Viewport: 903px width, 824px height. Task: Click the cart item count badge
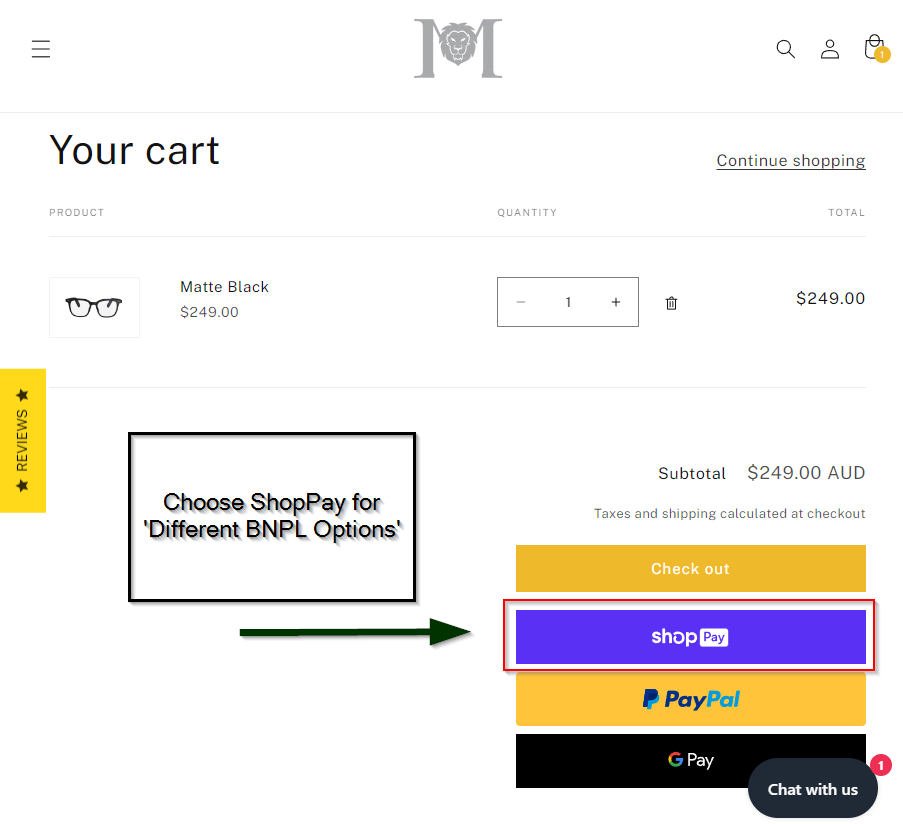click(x=882, y=55)
